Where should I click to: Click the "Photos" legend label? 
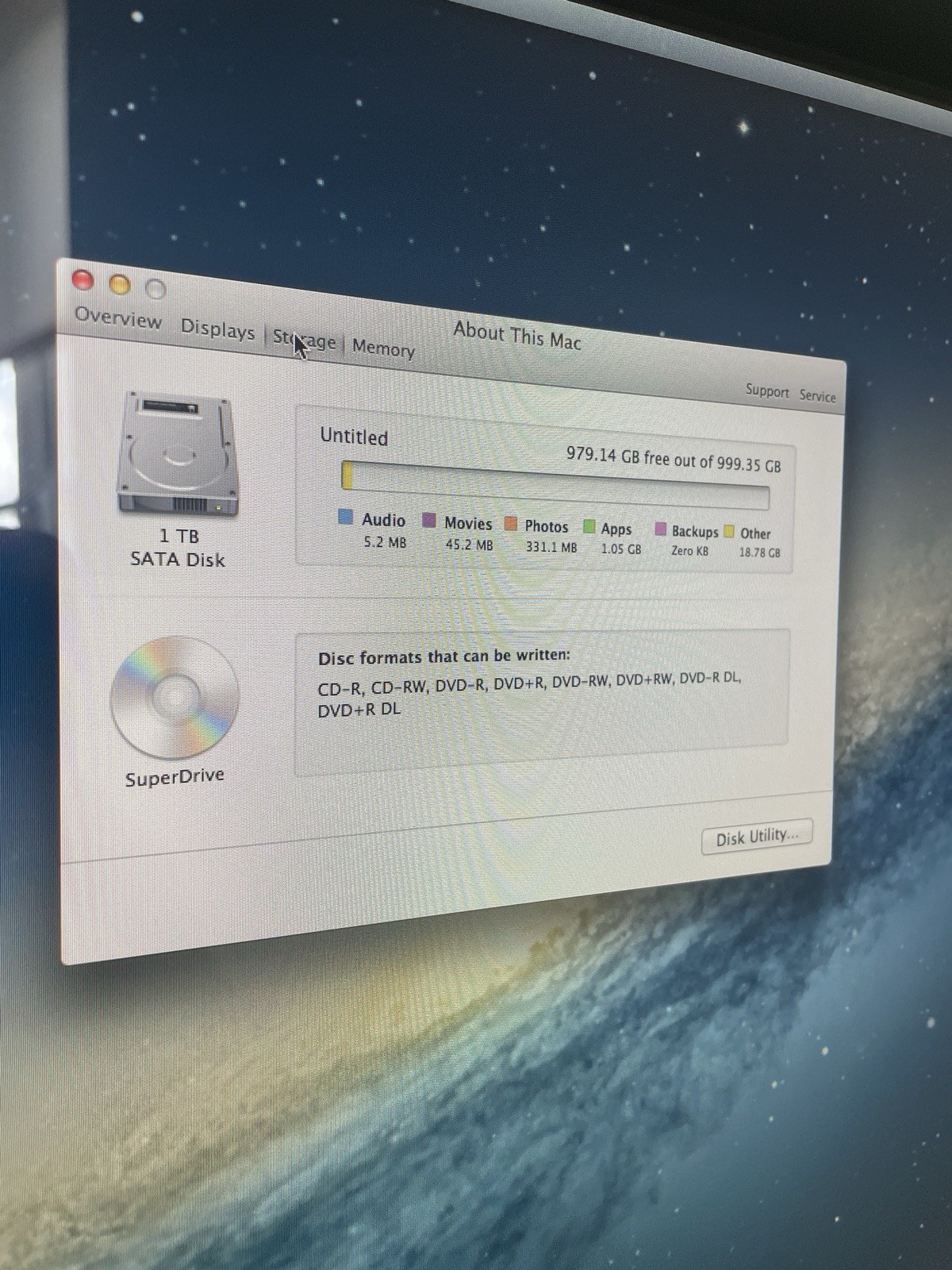(547, 526)
